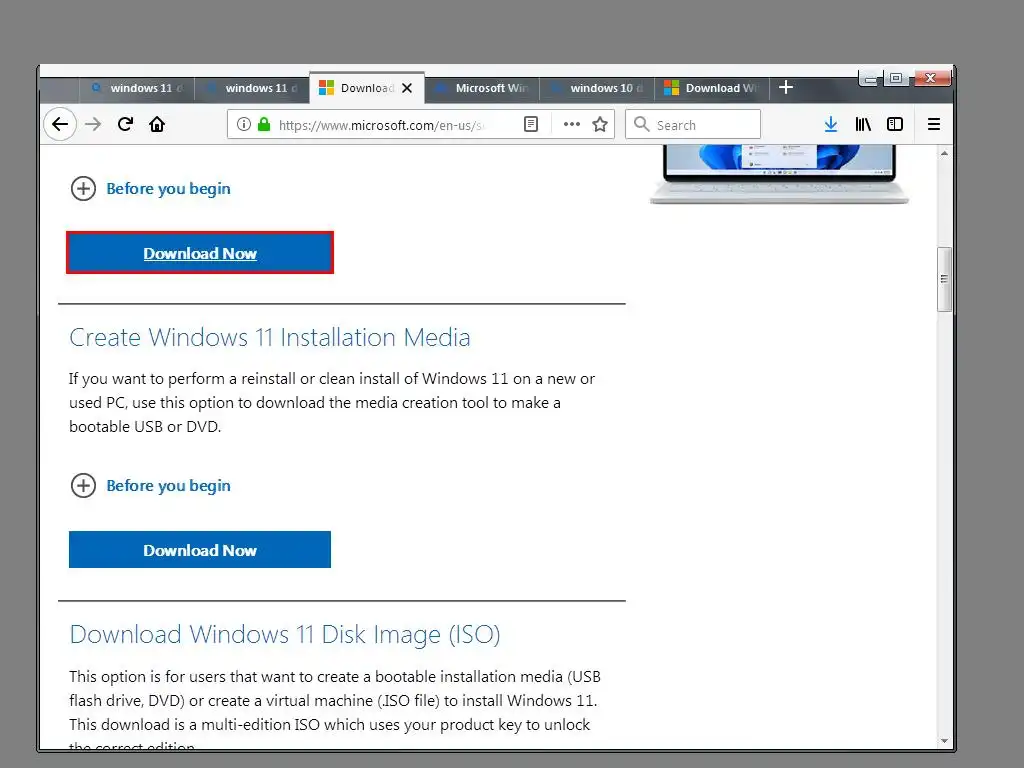Screen dimensions: 1024x768
Task: Expand Before you begin under Installation Media
Action: (151, 486)
